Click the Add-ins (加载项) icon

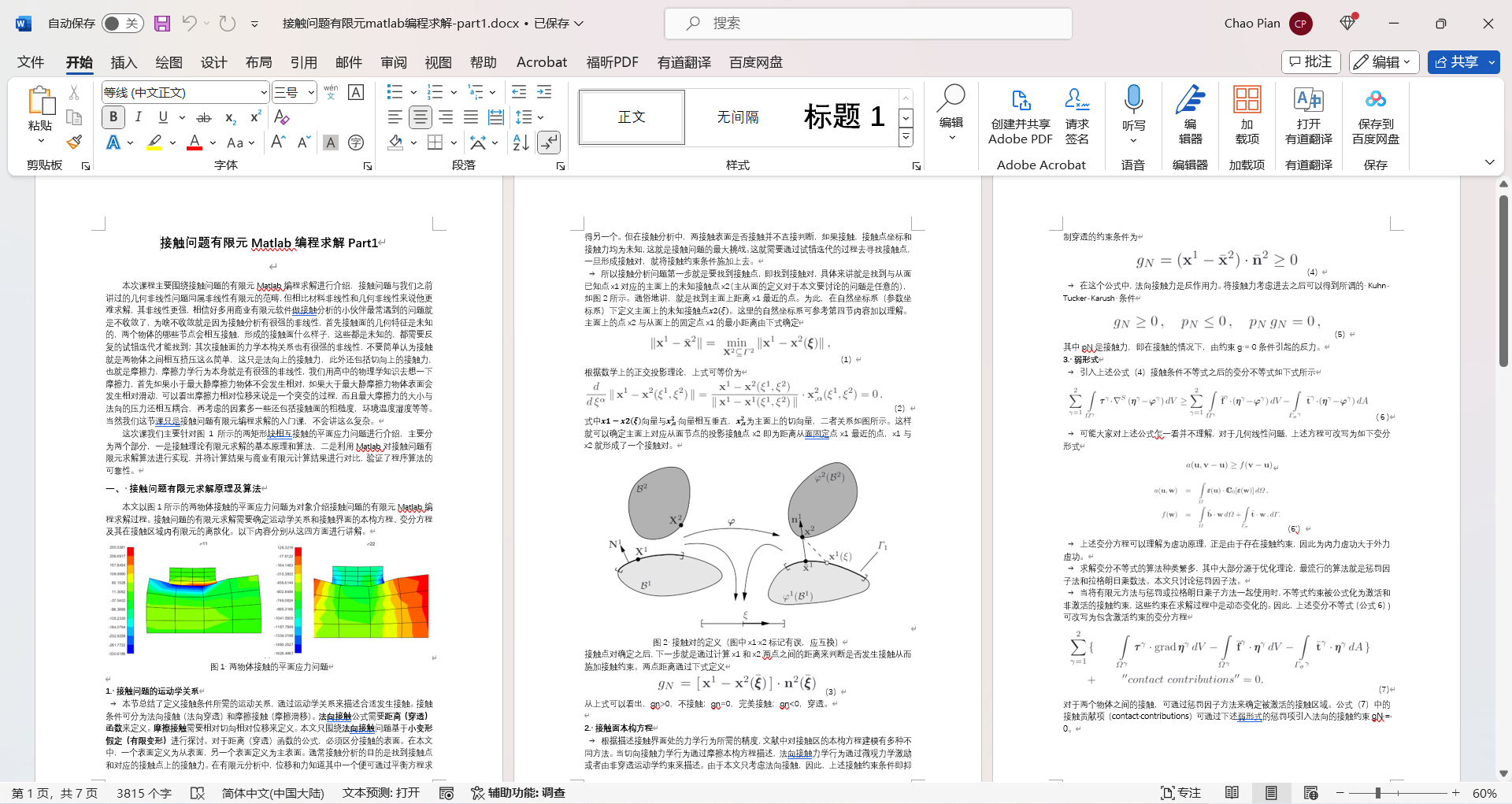(1247, 115)
